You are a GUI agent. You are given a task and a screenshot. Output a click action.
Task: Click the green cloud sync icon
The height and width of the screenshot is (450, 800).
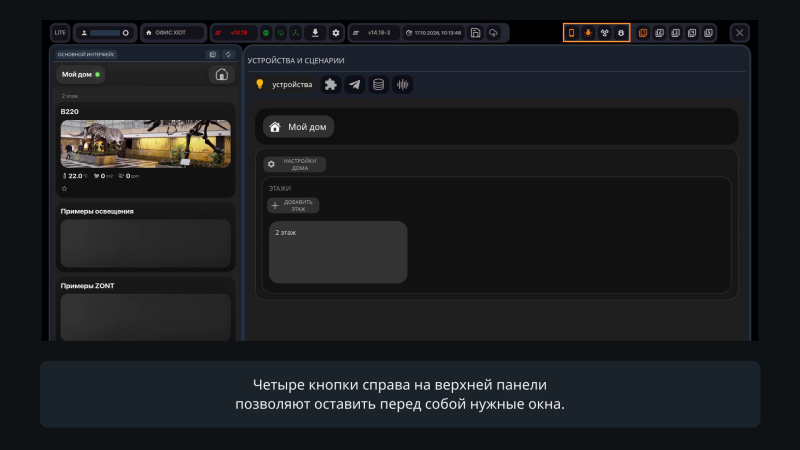[281, 33]
